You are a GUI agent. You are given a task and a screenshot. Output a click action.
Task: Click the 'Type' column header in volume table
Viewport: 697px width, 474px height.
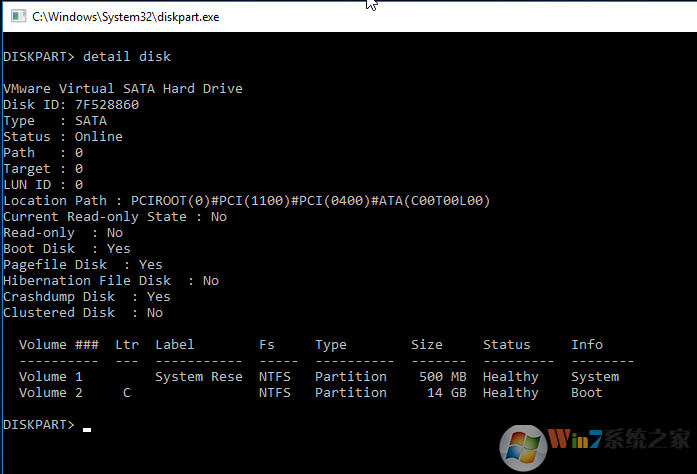(x=331, y=345)
